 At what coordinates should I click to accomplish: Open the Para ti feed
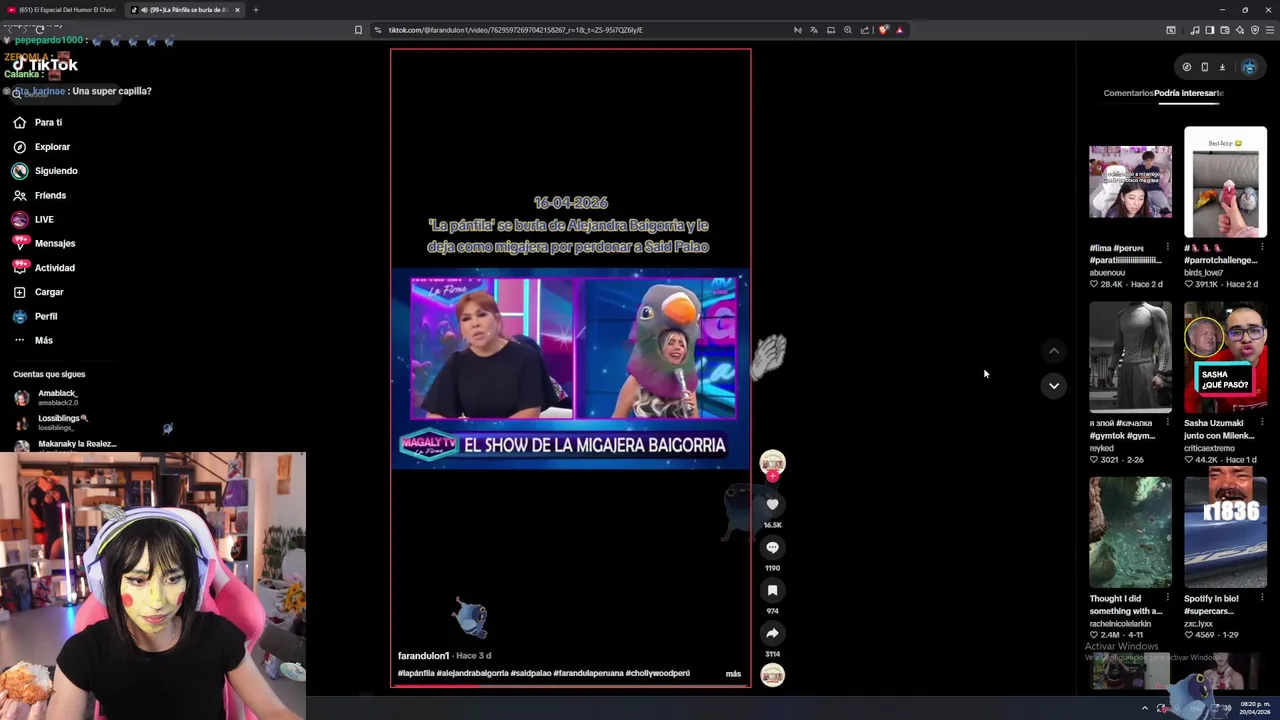point(38,122)
